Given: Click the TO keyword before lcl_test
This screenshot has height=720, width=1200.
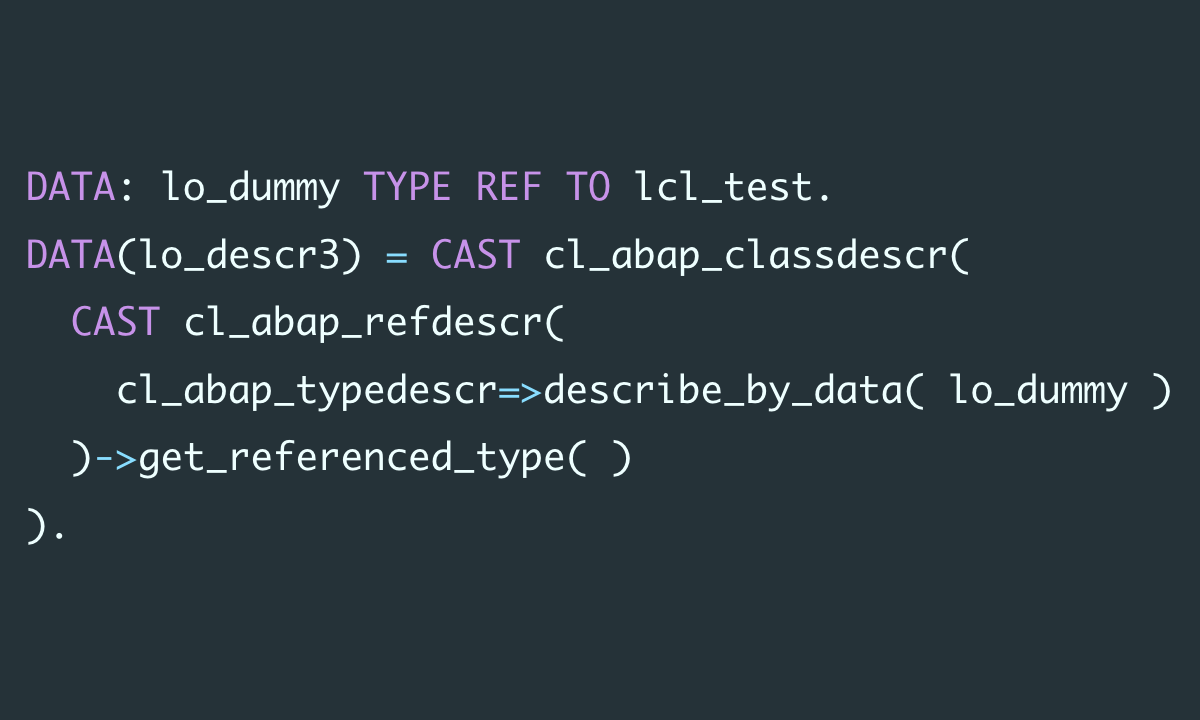Looking at the screenshot, I should tap(588, 188).
